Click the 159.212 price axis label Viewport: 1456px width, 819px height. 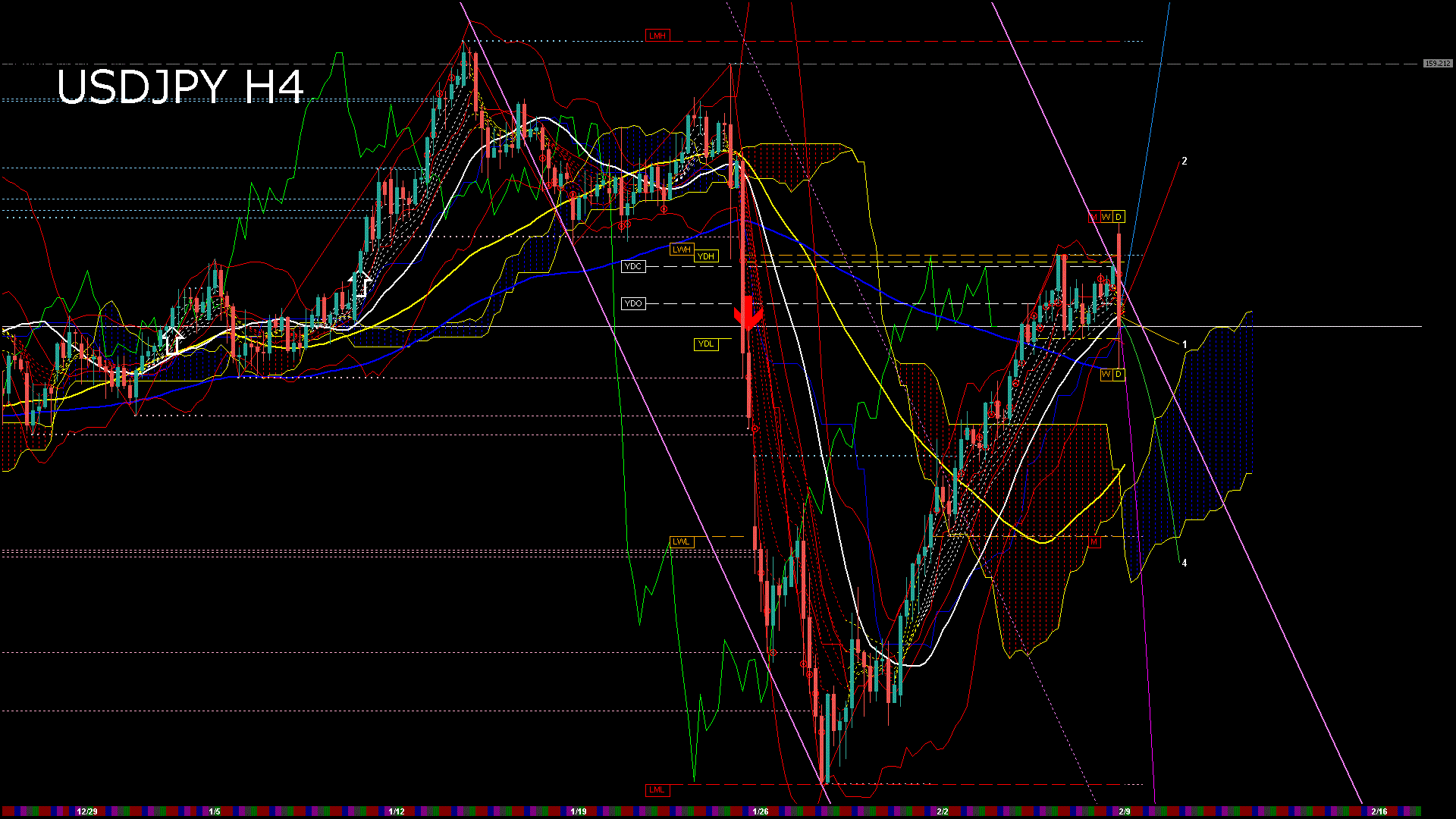[x=1437, y=64]
